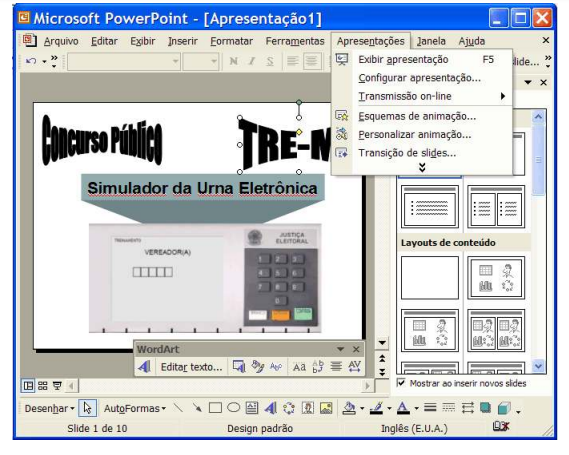Viewport: 569px width, 455px height.
Task: Choose Exibir apresentação from the menu
Action: pyautogui.click(x=423, y=60)
